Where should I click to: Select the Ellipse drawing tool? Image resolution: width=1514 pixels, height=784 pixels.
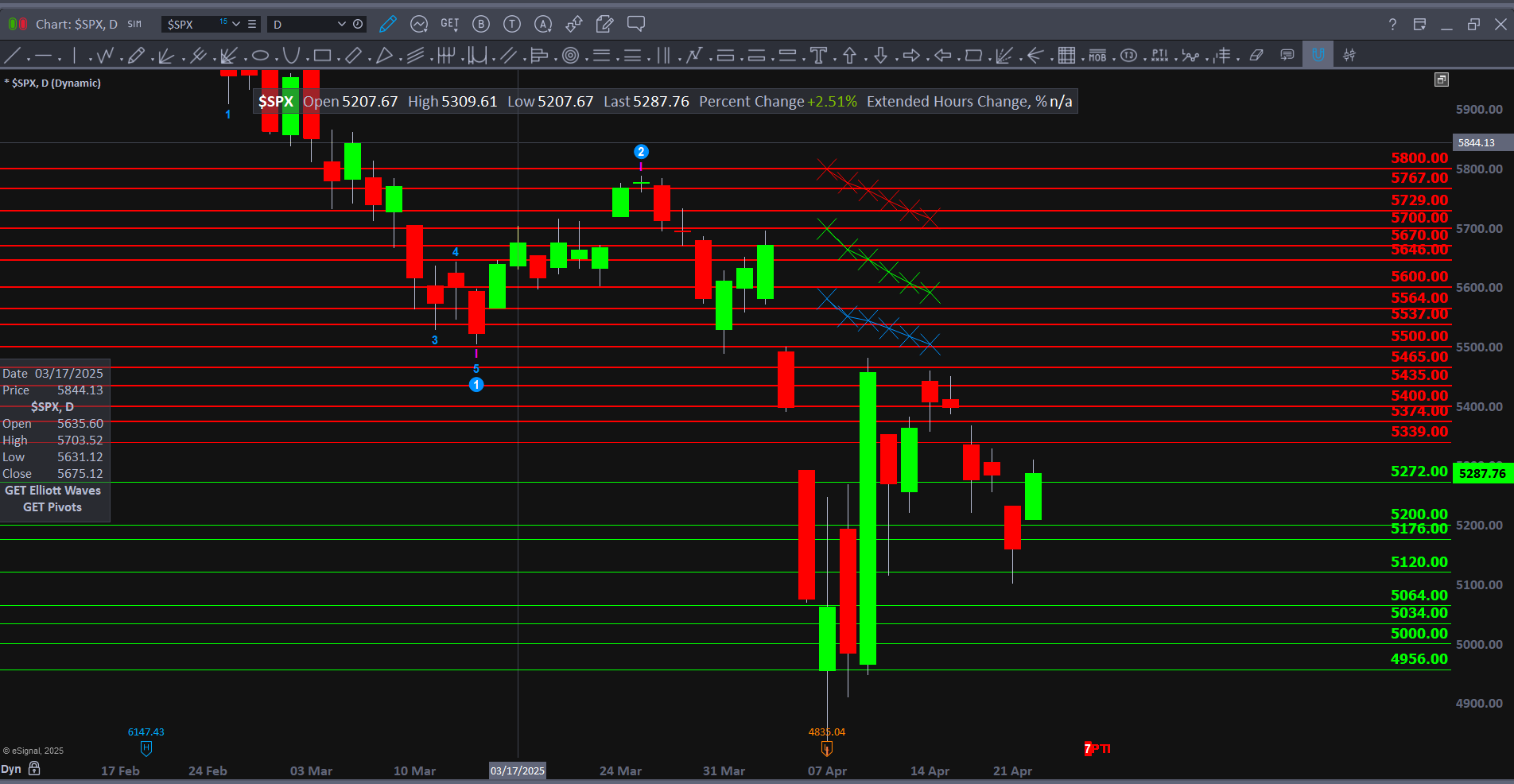pyautogui.click(x=260, y=56)
